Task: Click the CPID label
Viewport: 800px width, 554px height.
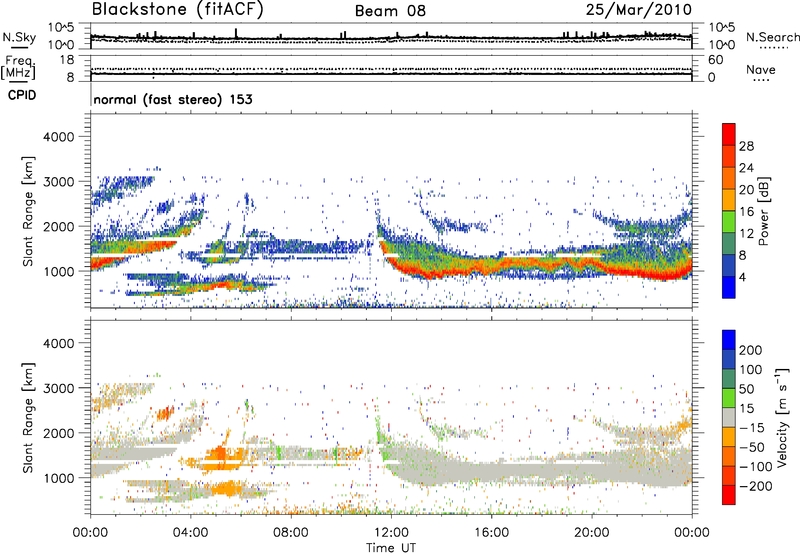Action: click(x=22, y=95)
